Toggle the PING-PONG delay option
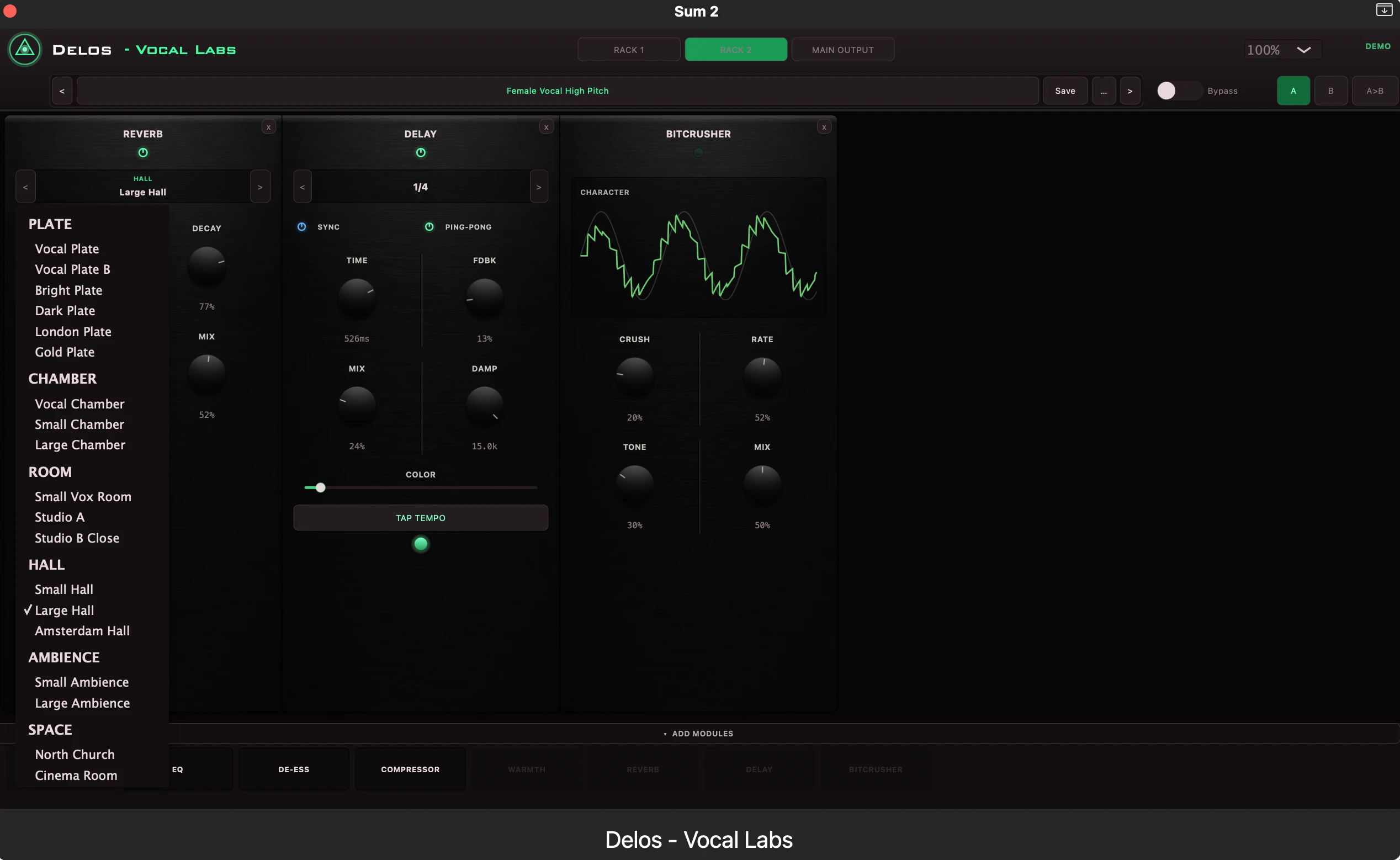Viewport: 1400px width, 860px height. click(x=429, y=227)
